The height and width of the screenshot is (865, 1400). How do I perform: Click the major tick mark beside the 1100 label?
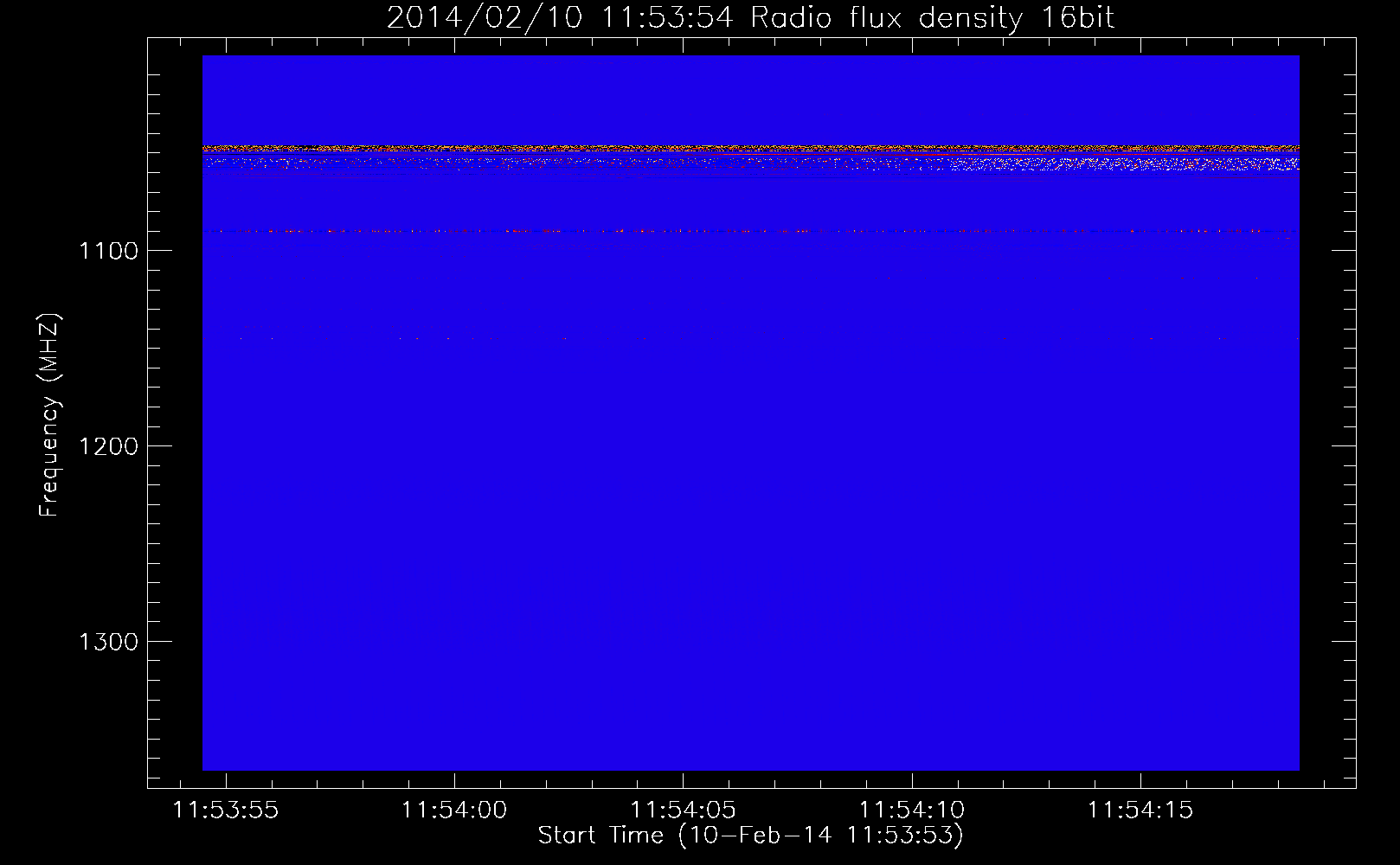click(155, 250)
